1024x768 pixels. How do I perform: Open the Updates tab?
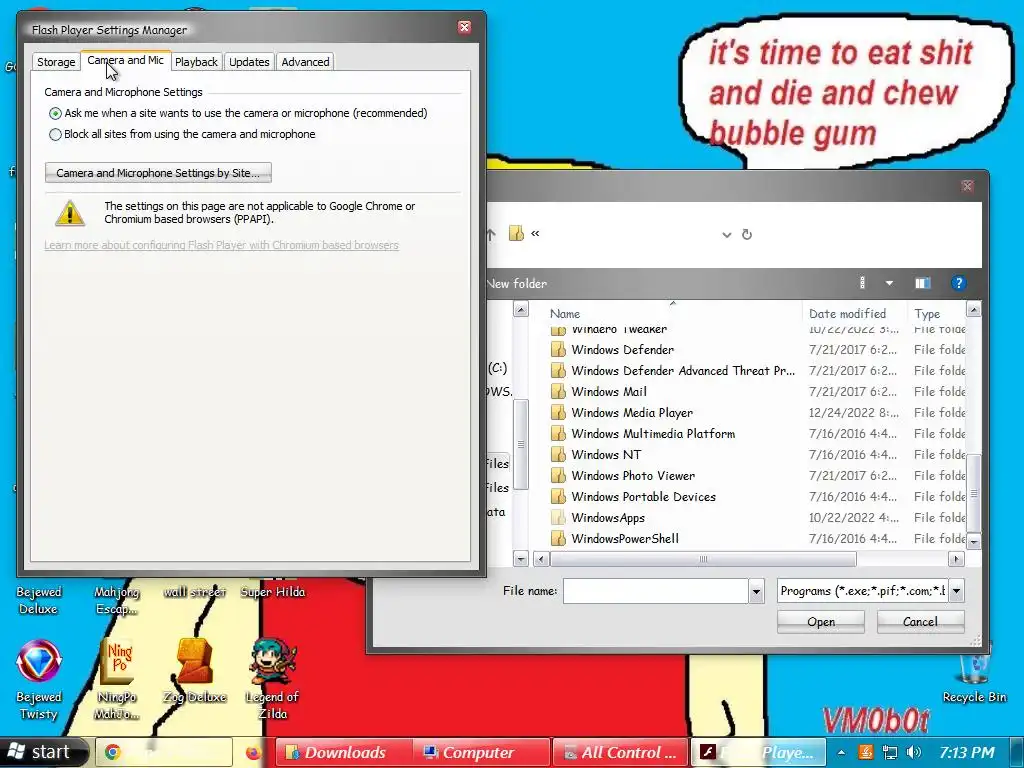249,62
